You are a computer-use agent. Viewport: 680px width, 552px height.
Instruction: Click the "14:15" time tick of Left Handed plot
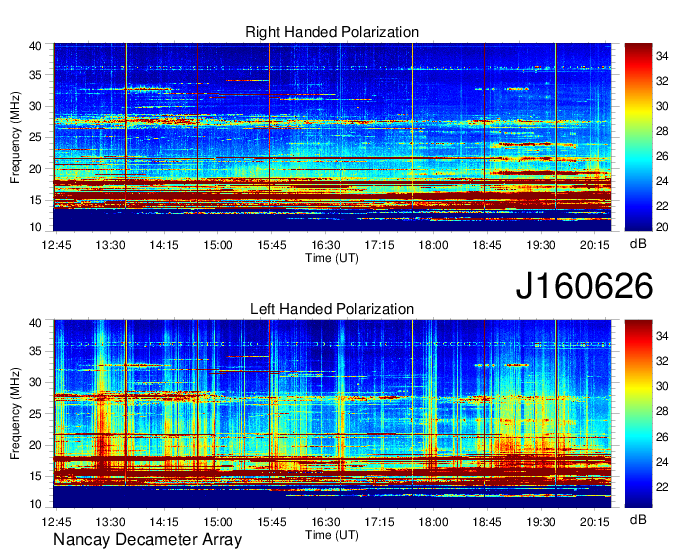tap(164, 522)
